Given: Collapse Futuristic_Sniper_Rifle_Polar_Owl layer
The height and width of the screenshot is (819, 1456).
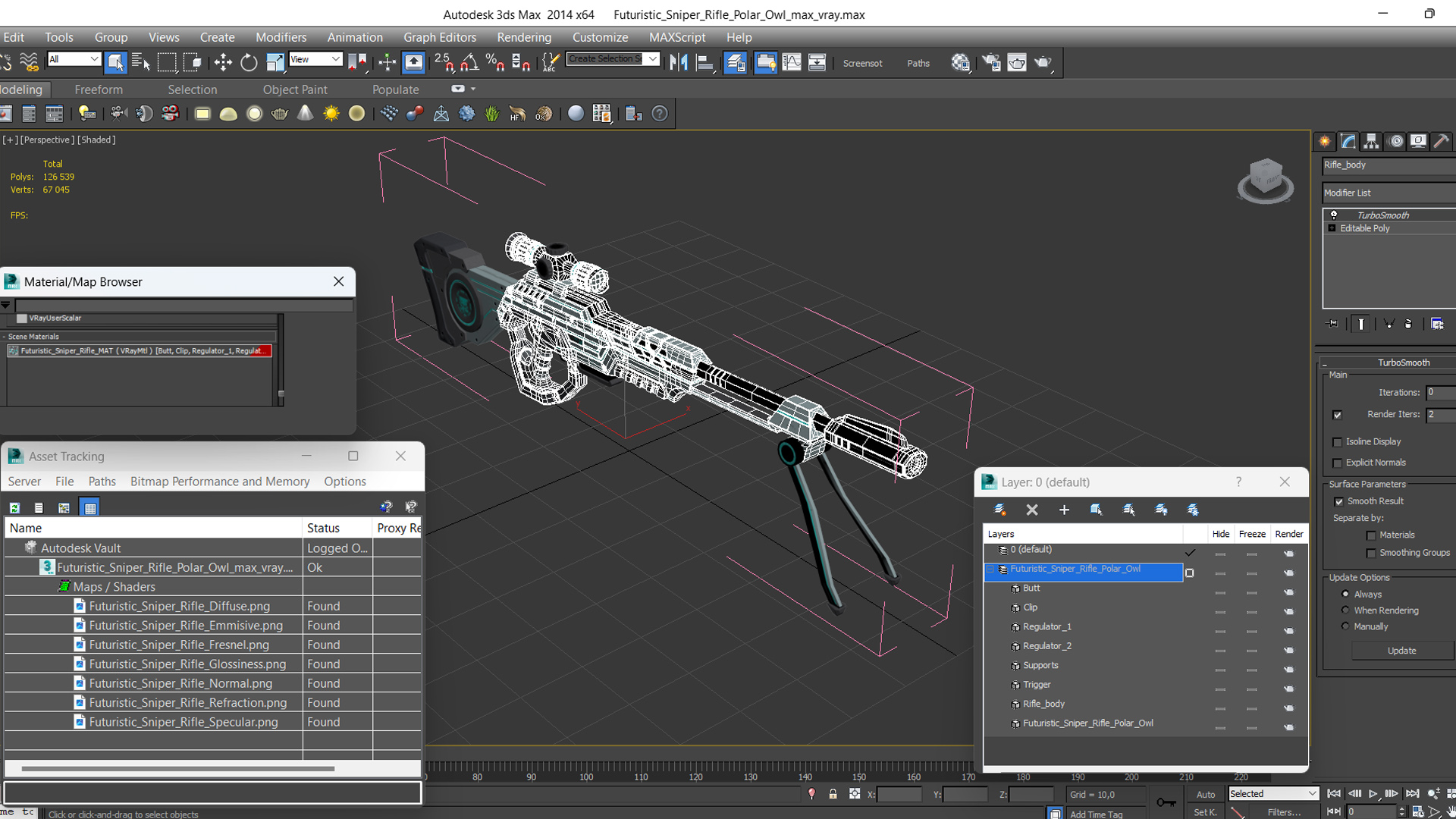Looking at the screenshot, I should click(x=990, y=569).
